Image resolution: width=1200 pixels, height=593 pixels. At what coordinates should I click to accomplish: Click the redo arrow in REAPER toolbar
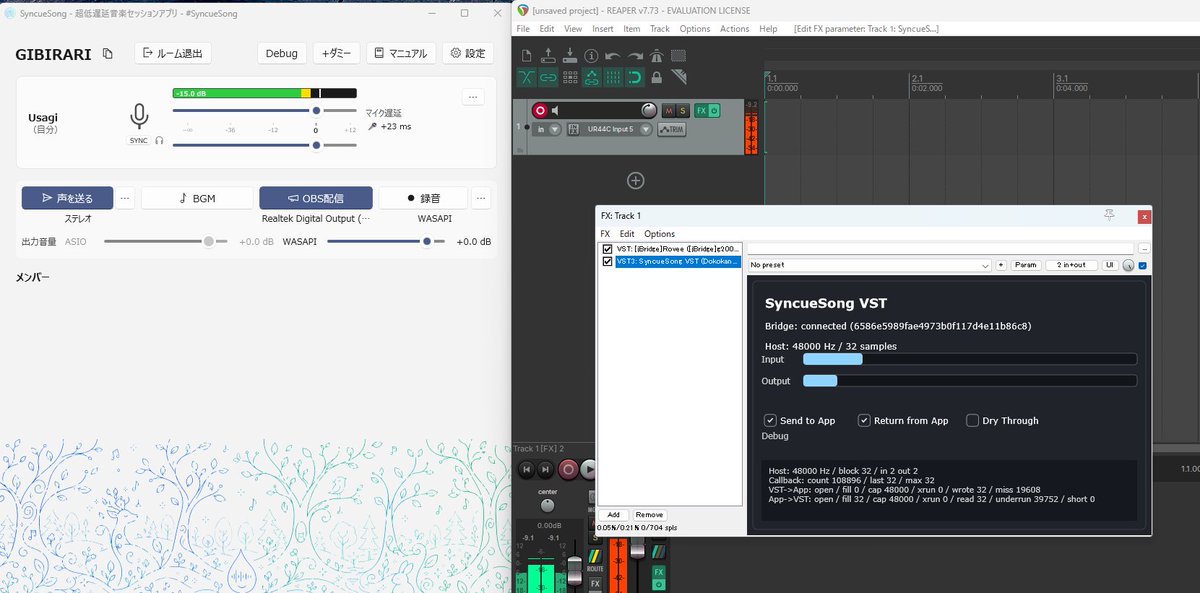[x=635, y=56]
